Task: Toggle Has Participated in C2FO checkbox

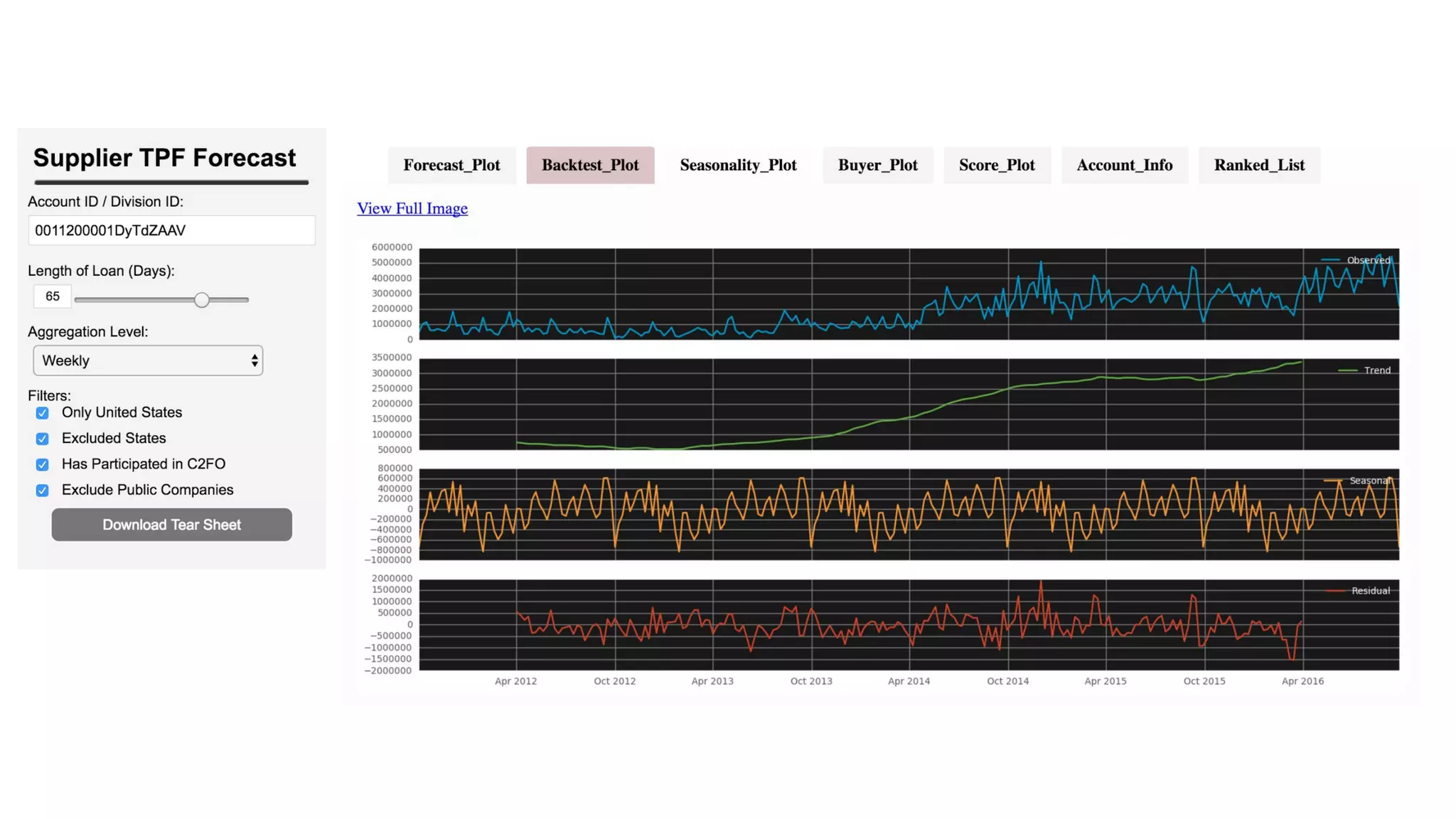Action: [x=43, y=464]
